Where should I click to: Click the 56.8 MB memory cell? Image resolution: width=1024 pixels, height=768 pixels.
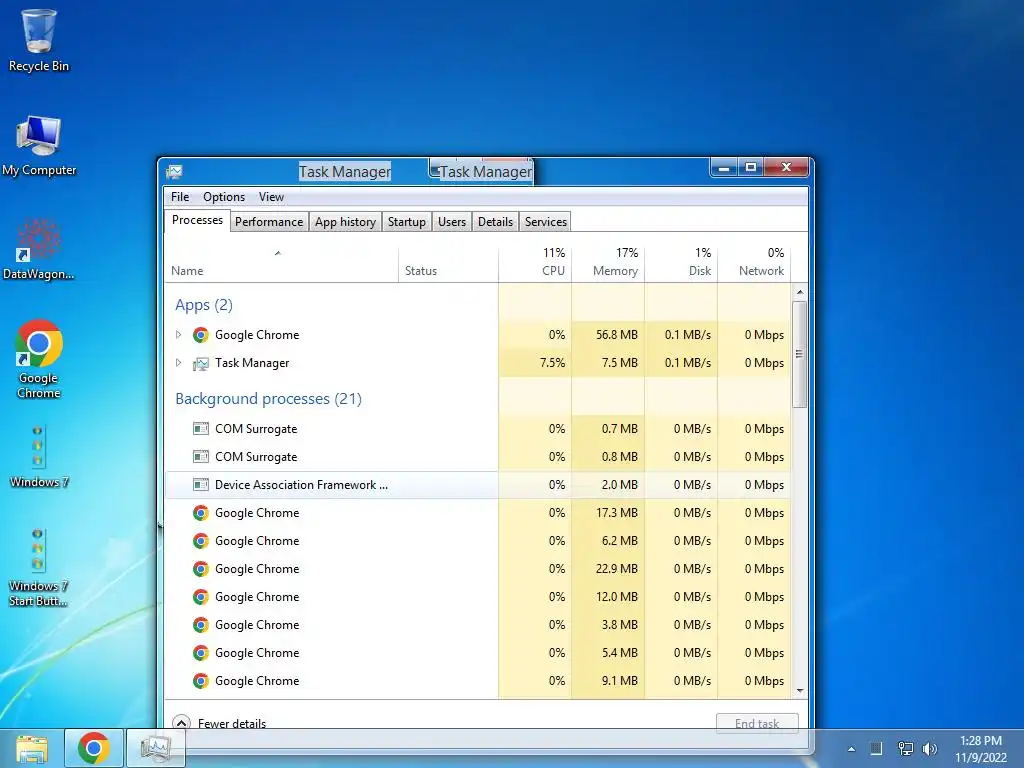pyautogui.click(x=608, y=335)
